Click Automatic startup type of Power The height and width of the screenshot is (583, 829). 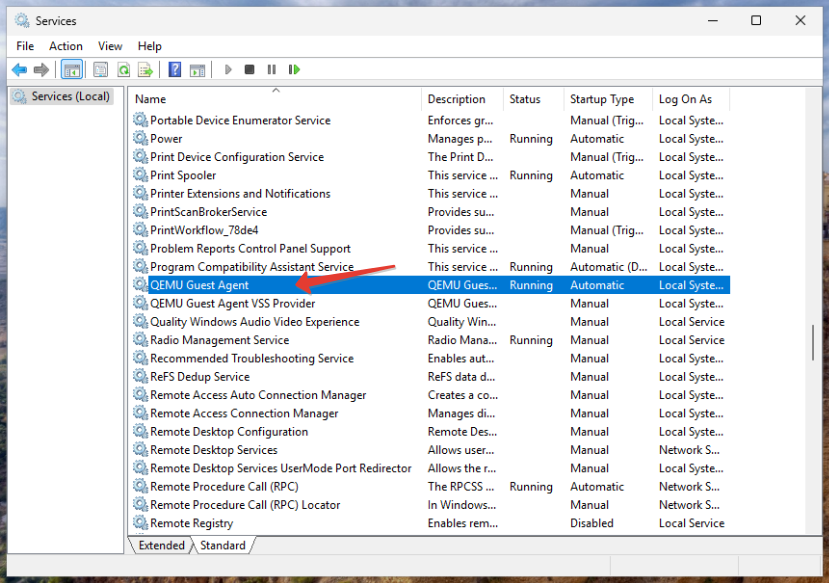(597, 138)
